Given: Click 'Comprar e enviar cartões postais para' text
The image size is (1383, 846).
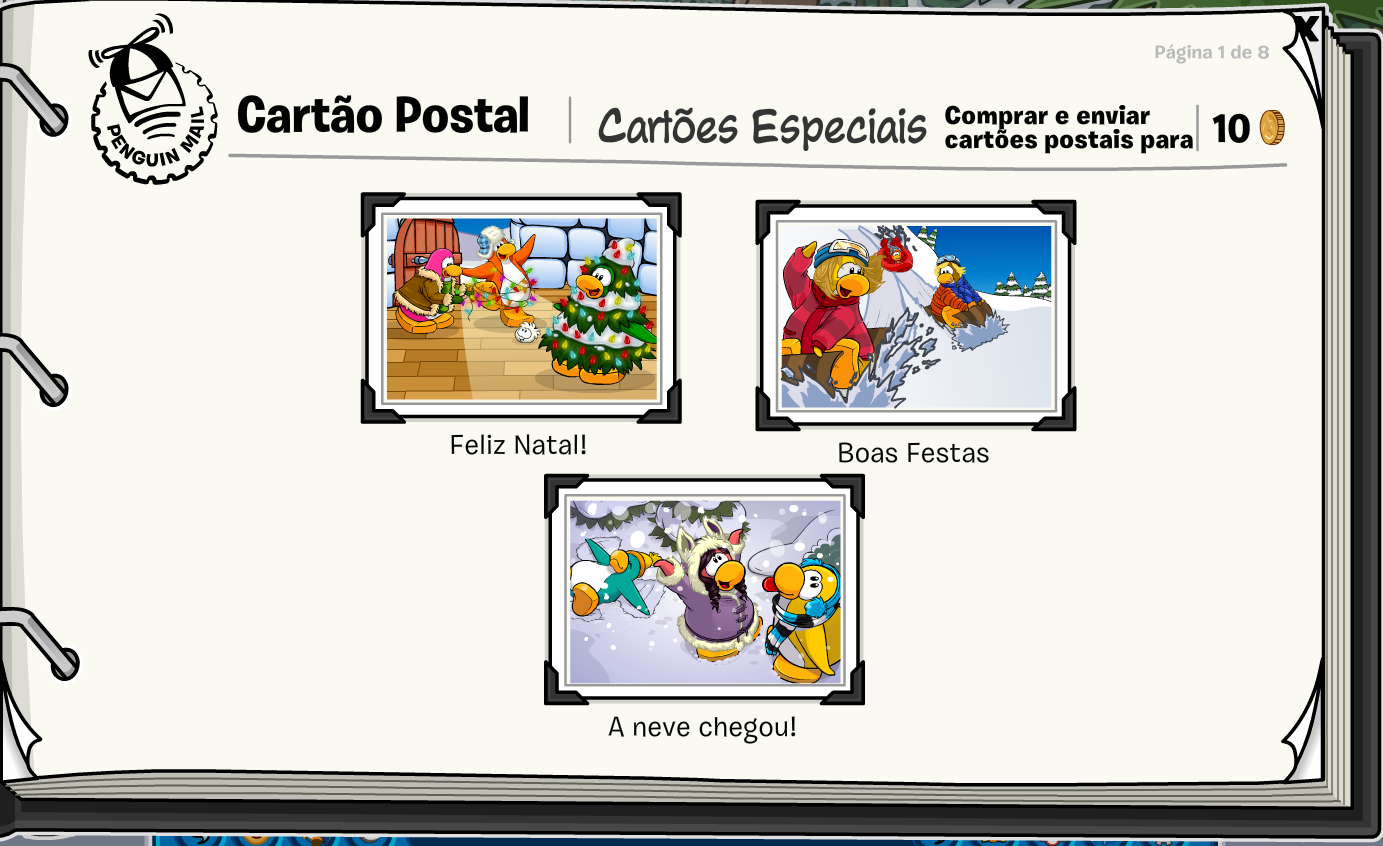Looking at the screenshot, I should point(1069,128).
